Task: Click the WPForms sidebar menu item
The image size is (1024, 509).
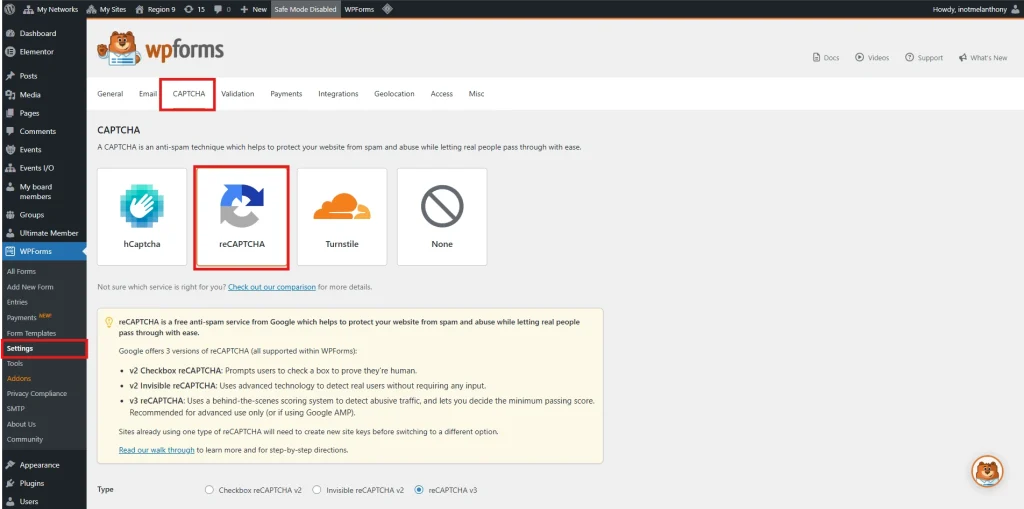Action: [x=43, y=252]
